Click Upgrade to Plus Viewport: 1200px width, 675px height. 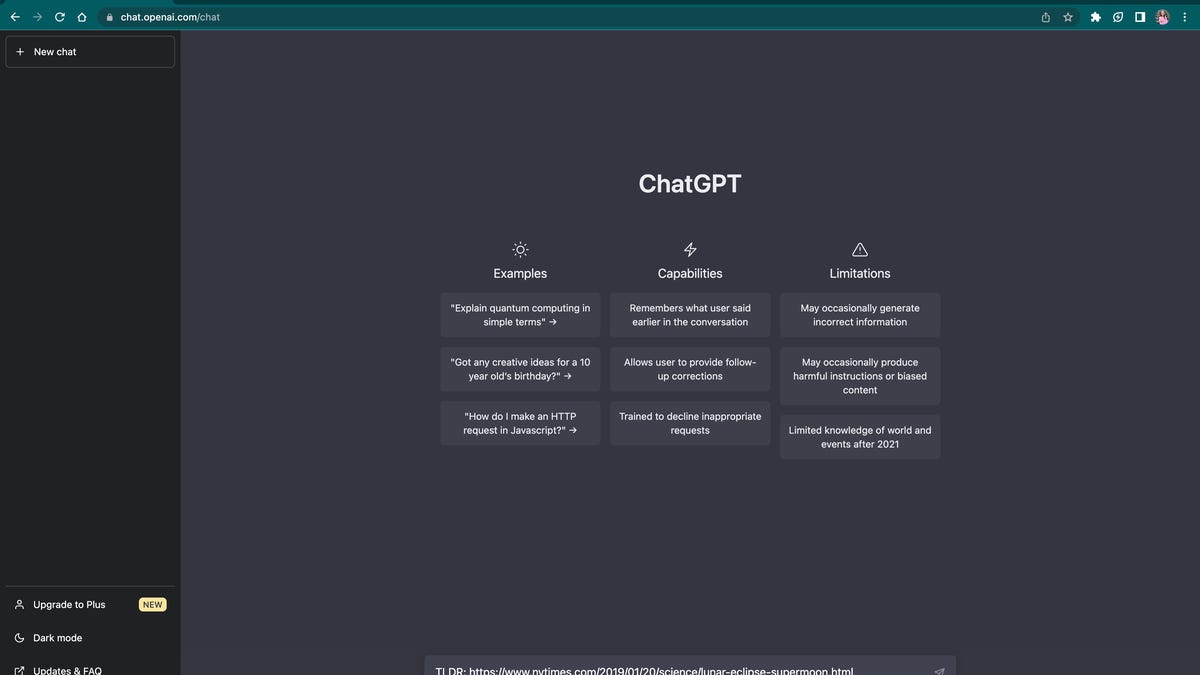pyautogui.click(x=69, y=605)
